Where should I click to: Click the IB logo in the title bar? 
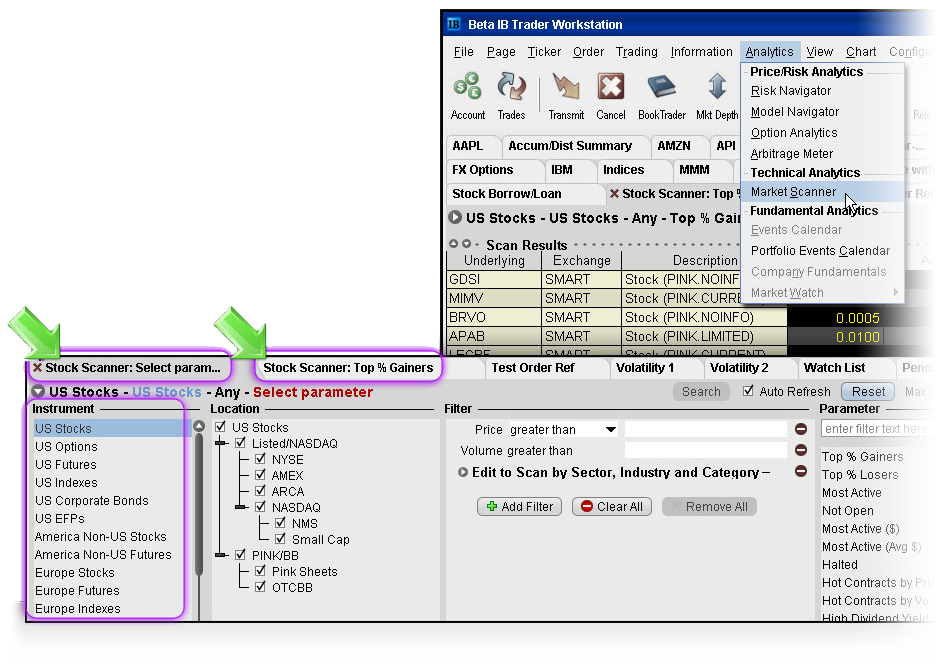tap(454, 24)
